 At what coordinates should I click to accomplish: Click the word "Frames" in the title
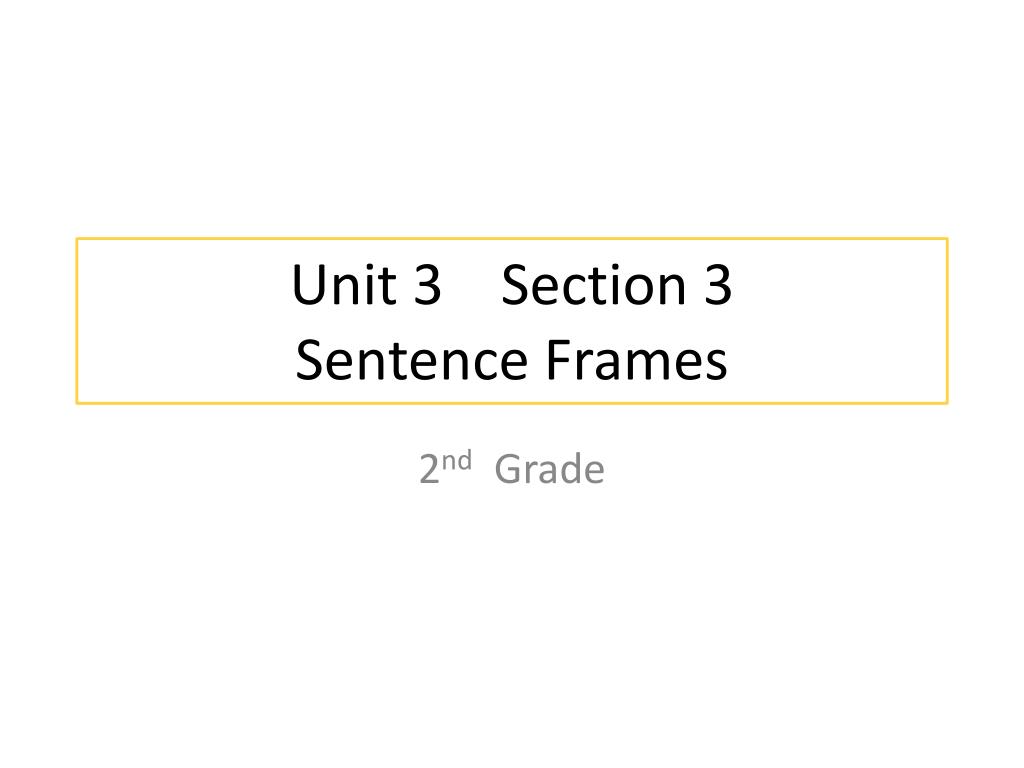pos(636,360)
